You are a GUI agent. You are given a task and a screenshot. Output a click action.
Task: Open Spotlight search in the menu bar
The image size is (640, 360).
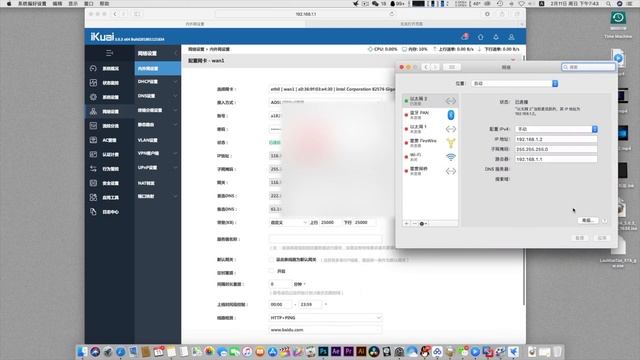[609, 3]
